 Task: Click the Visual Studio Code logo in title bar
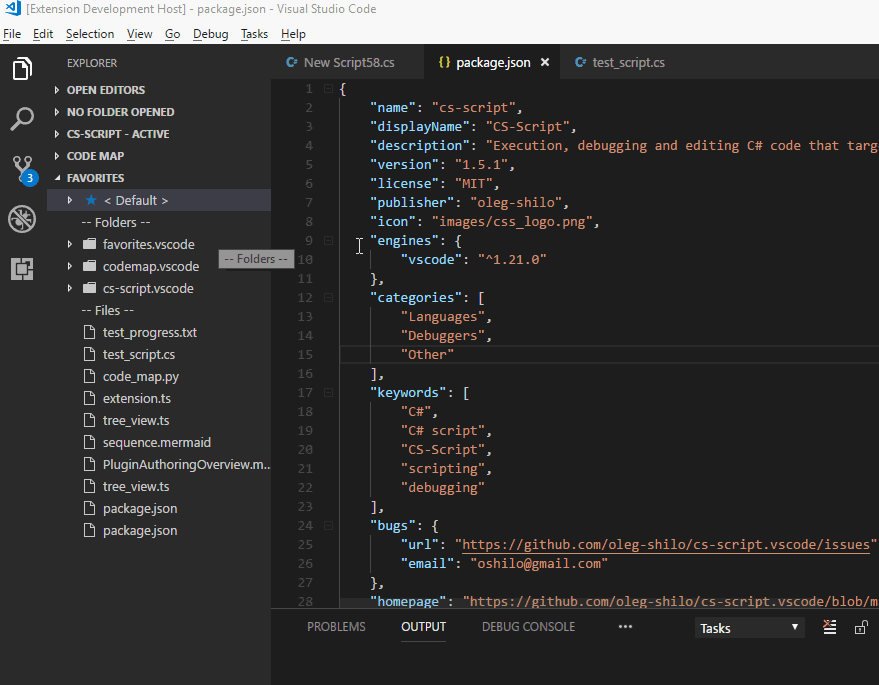click(x=12, y=8)
